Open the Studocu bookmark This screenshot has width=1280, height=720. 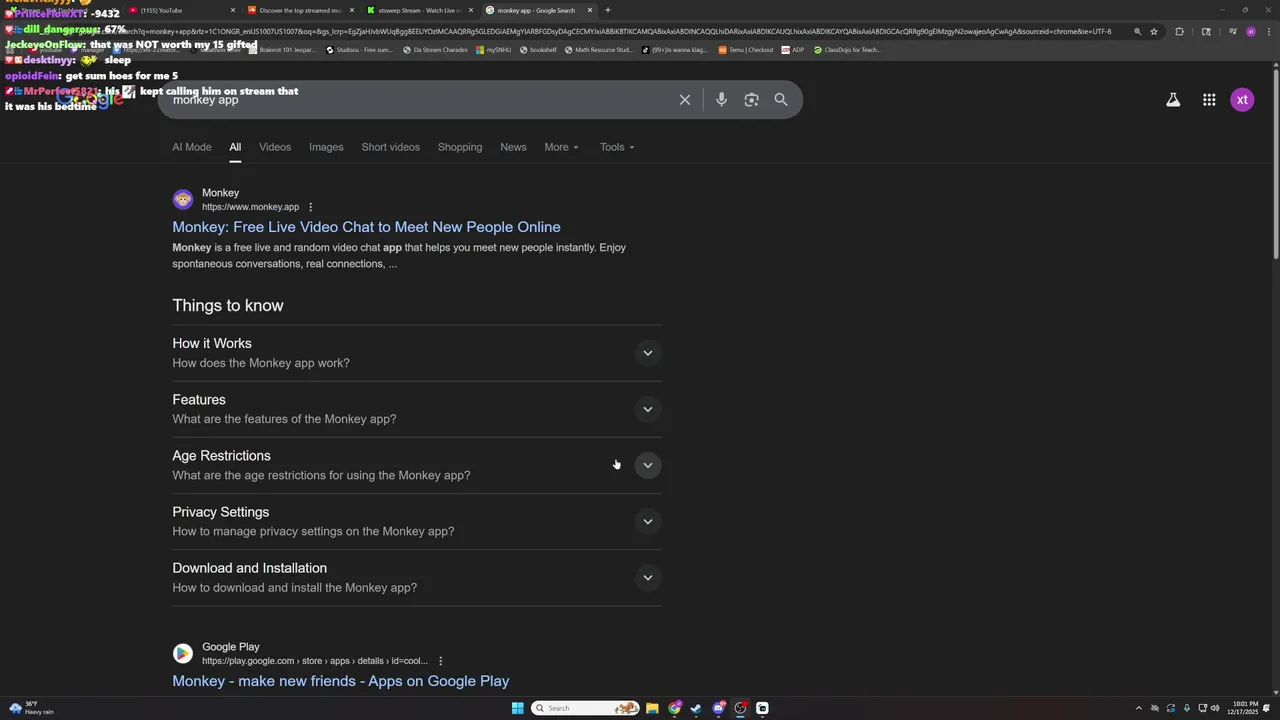click(359, 49)
